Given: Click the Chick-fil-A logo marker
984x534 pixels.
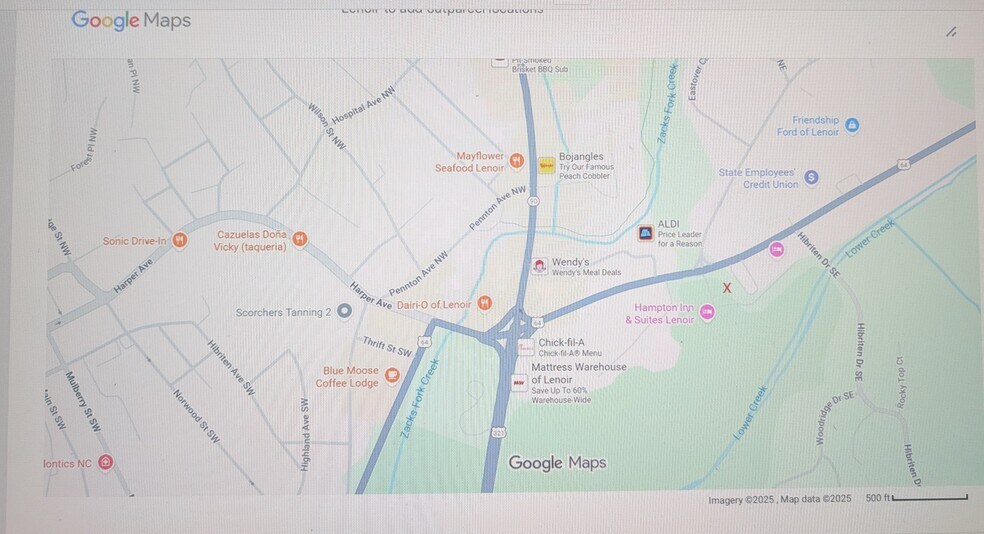Looking at the screenshot, I should tap(526, 347).
